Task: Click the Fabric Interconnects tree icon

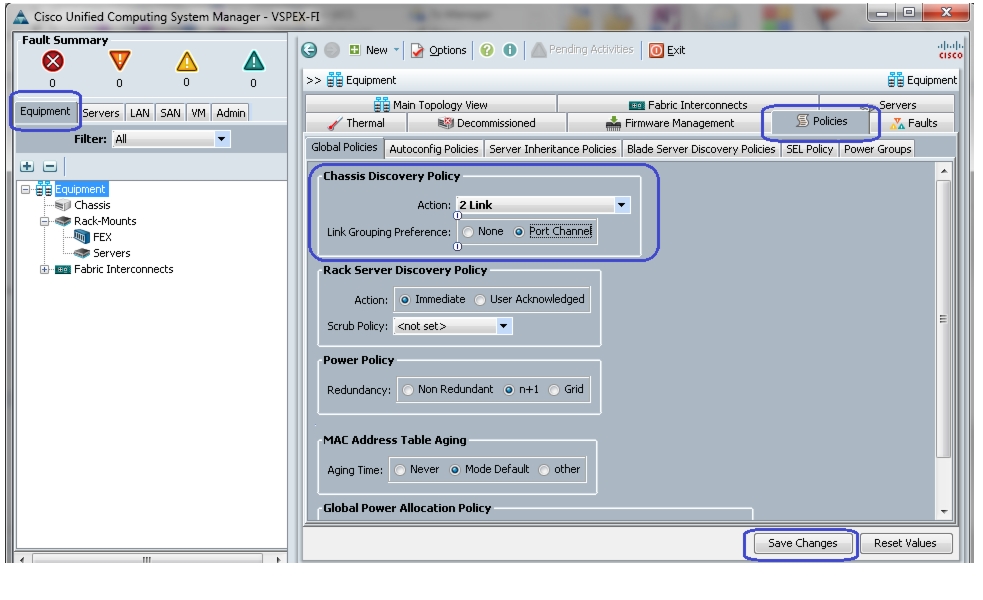Action: tap(63, 270)
